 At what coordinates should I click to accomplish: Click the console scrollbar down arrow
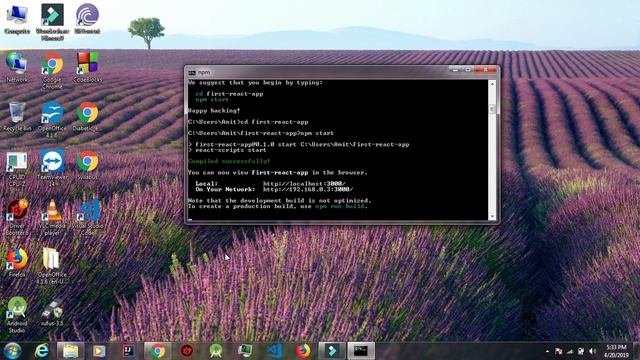492,216
